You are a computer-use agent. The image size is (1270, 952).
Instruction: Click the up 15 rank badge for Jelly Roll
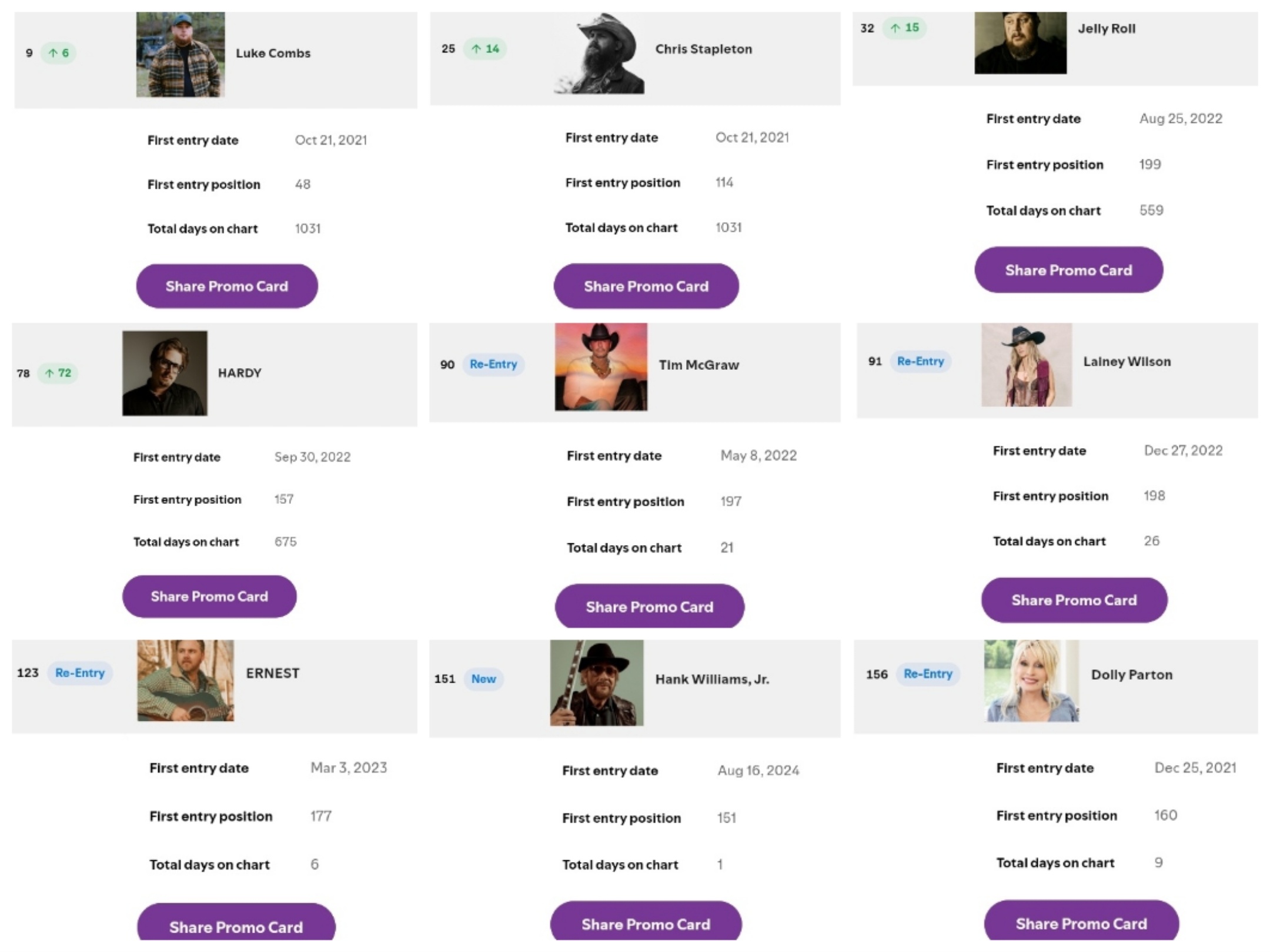click(904, 28)
